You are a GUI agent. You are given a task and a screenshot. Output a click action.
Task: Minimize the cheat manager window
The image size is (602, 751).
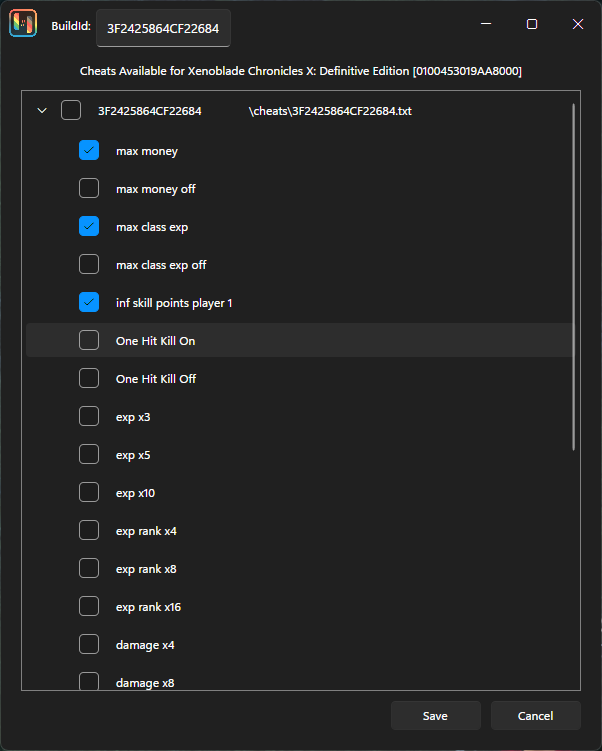486,23
